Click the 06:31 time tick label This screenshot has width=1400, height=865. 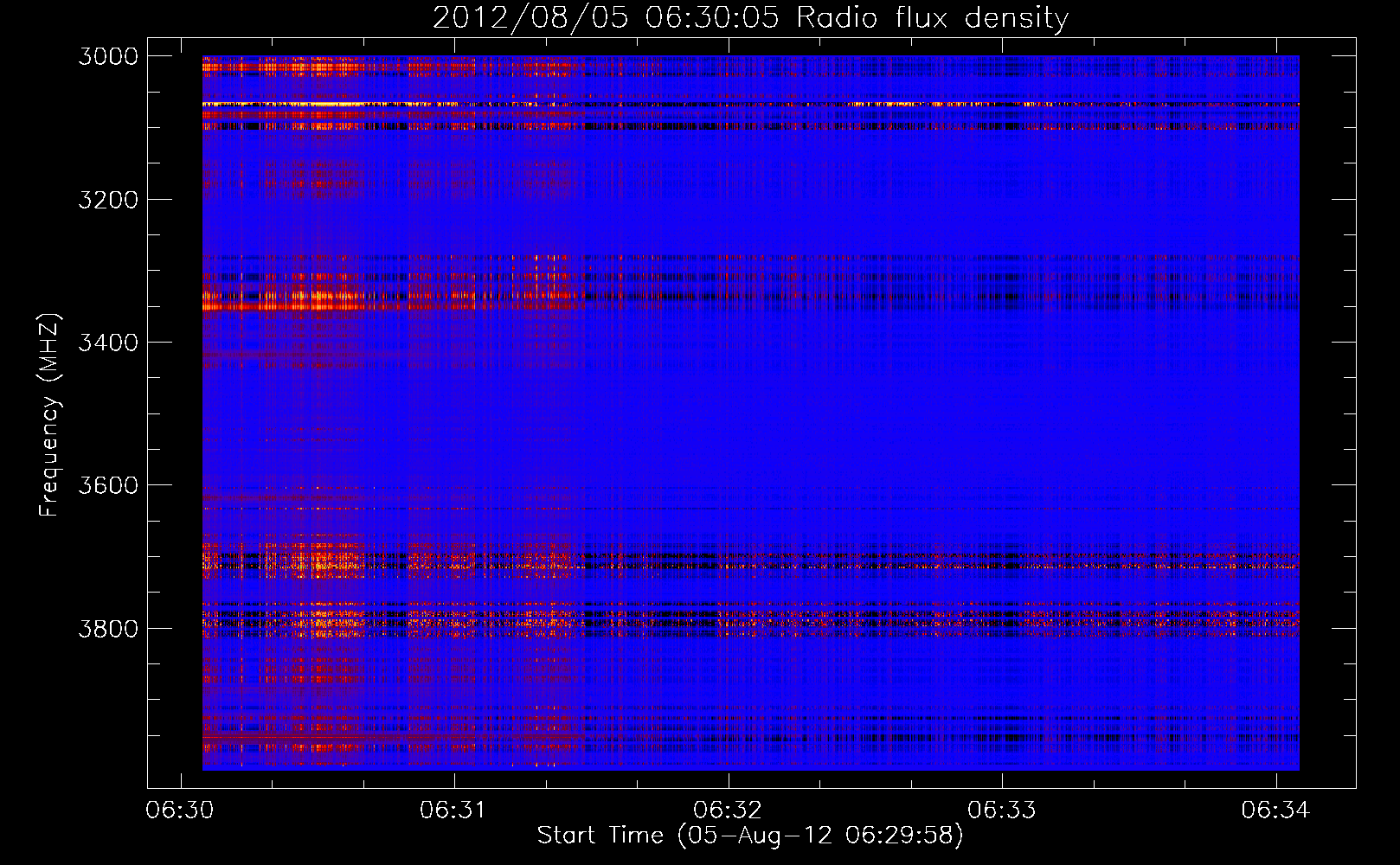click(x=453, y=811)
